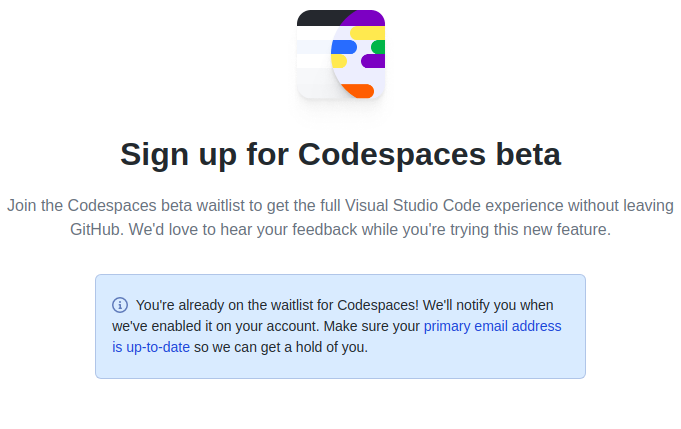Screen dimensions: 681x429
Task: Click the info circle icon in notice
Action: tap(120, 305)
